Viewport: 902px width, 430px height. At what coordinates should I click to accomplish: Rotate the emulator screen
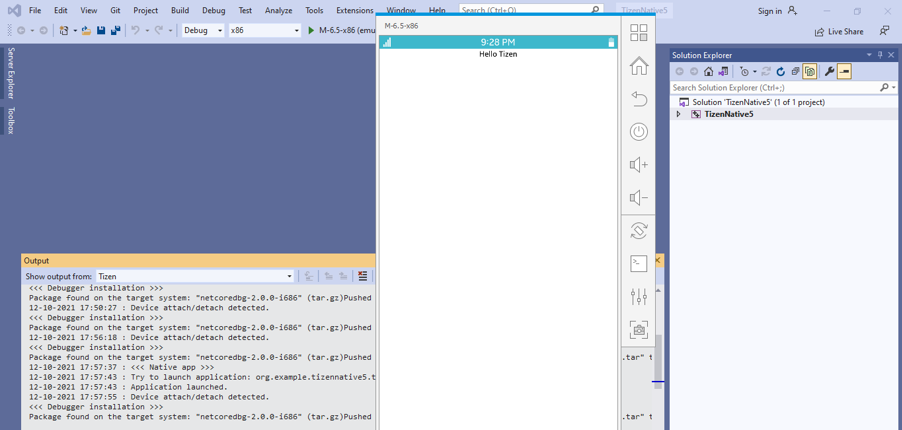[x=638, y=230]
